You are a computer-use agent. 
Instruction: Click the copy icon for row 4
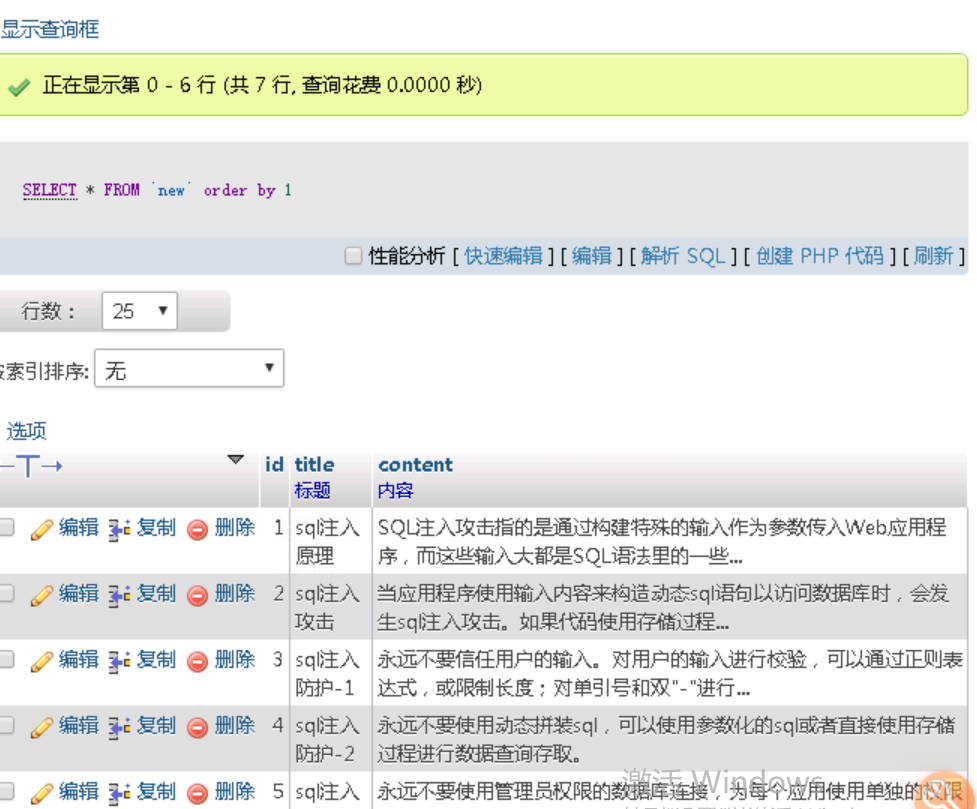[x=119, y=727]
